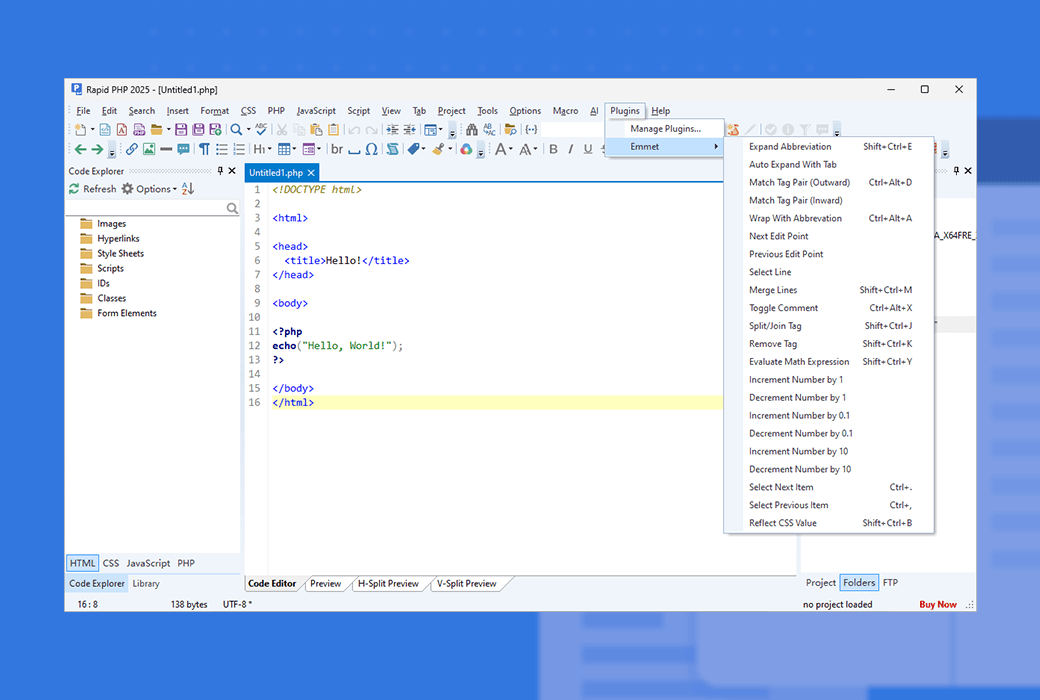This screenshot has height=700, width=1040.
Task: Click the Paste clipboard icon
Action: (x=316, y=129)
